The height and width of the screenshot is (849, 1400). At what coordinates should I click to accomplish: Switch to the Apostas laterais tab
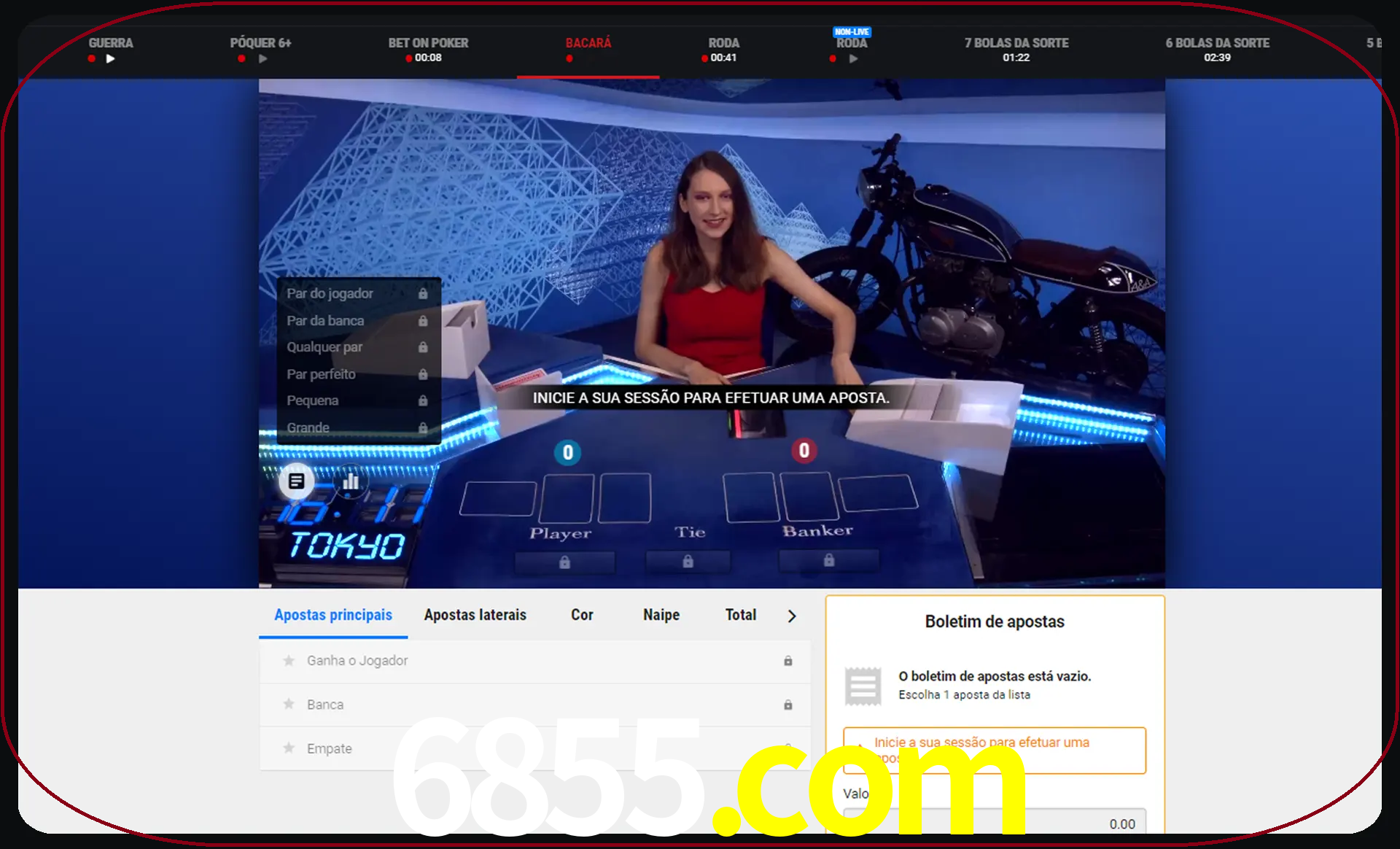click(475, 615)
